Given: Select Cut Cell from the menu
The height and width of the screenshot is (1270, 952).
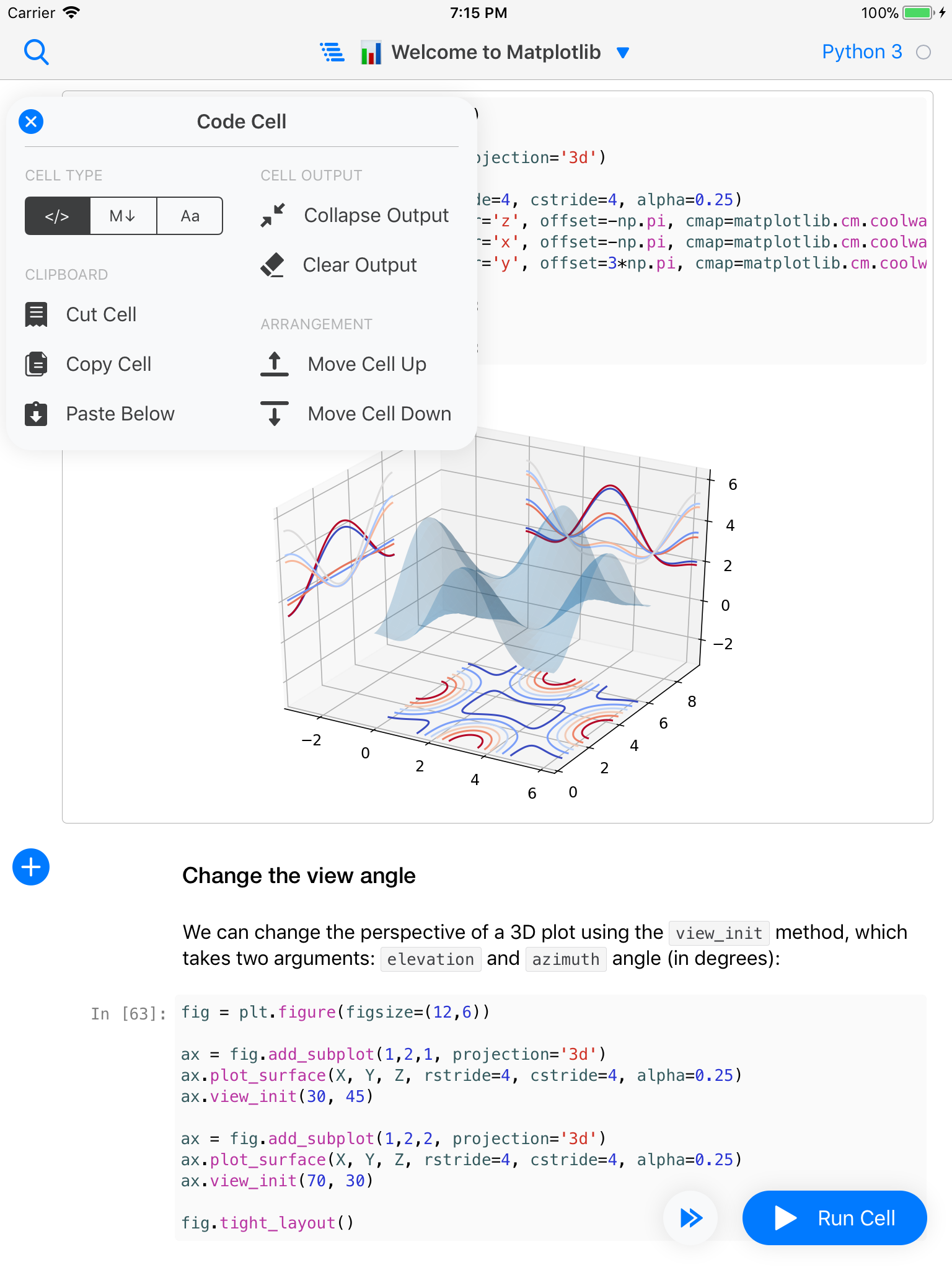Looking at the screenshot, I should click(x=101, y=314).
